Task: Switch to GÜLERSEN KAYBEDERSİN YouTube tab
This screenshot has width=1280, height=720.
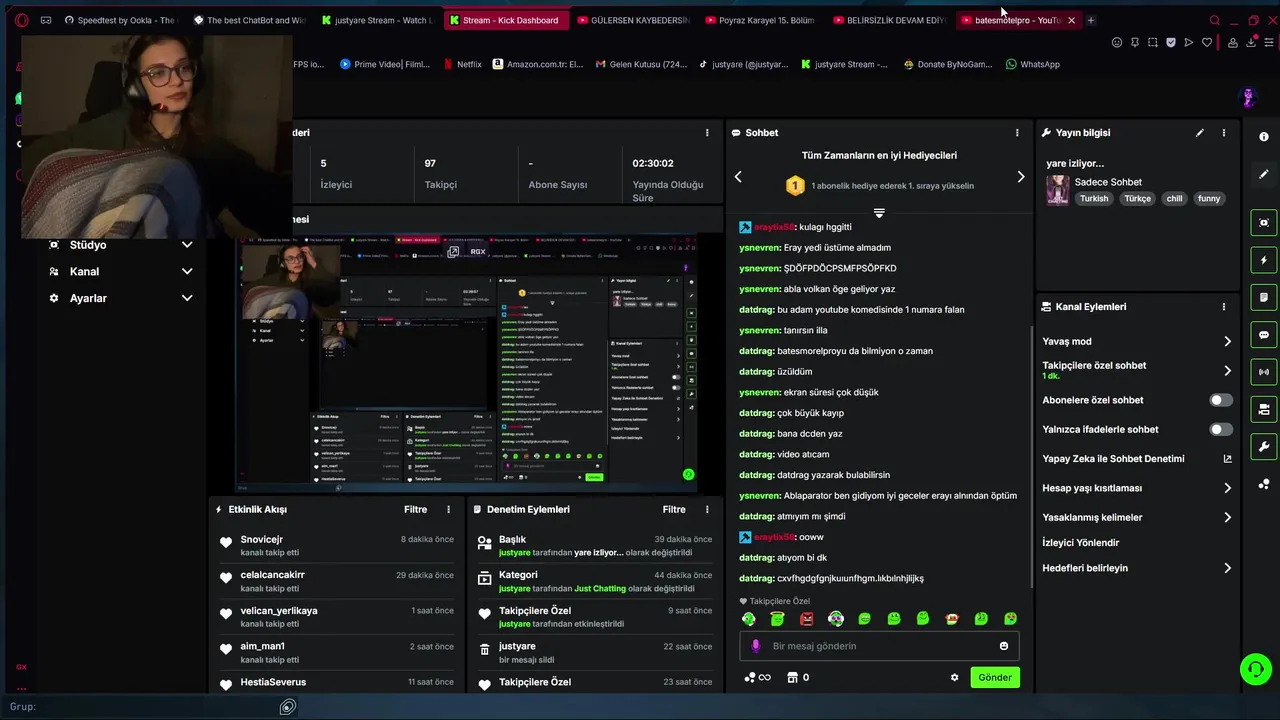Action: (x=633, y=20)
